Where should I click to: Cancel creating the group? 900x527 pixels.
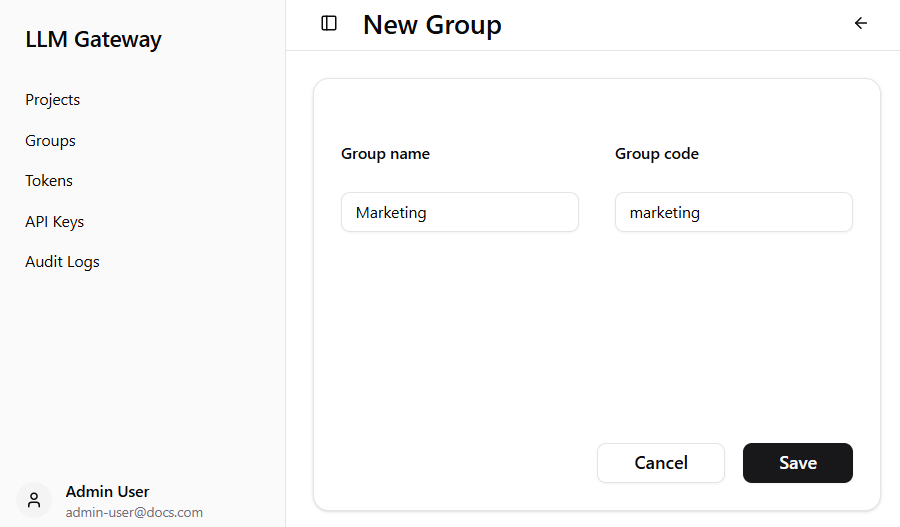[x=661, y=463]
